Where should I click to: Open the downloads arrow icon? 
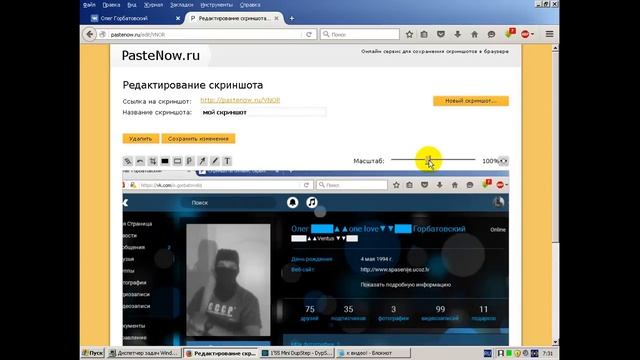458,35
